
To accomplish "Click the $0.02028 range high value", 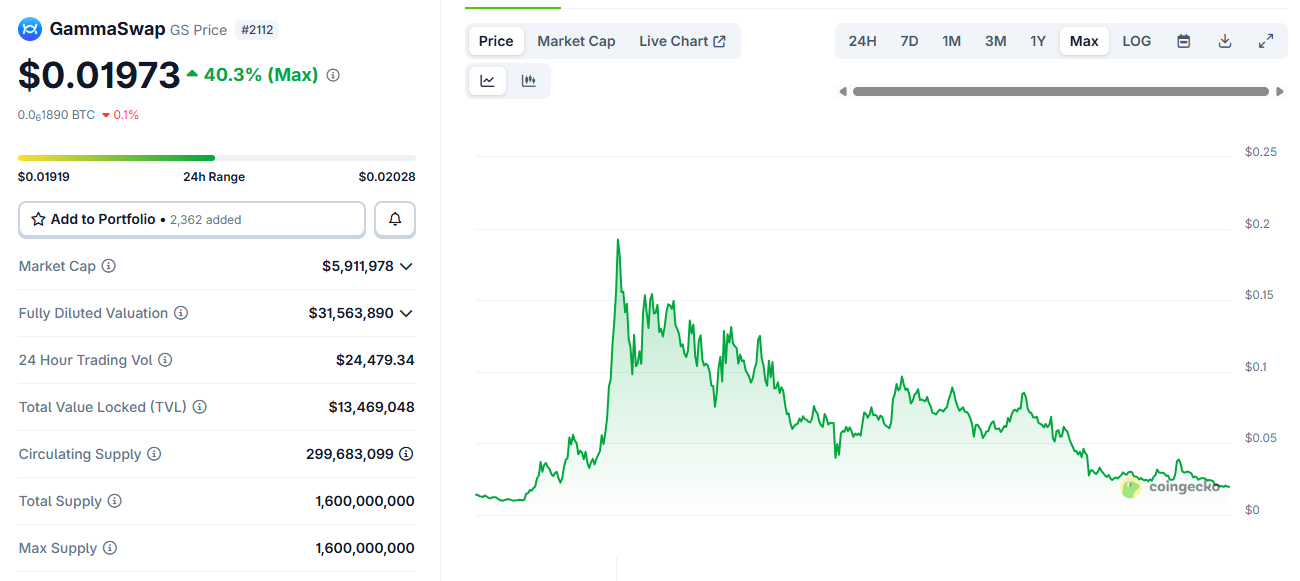I will tap(387, 177).
